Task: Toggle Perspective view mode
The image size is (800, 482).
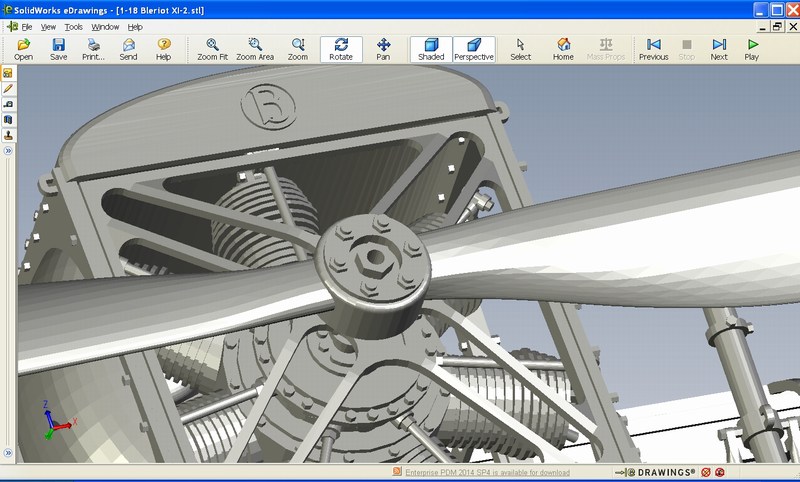Action: click(x=474, y=49)
